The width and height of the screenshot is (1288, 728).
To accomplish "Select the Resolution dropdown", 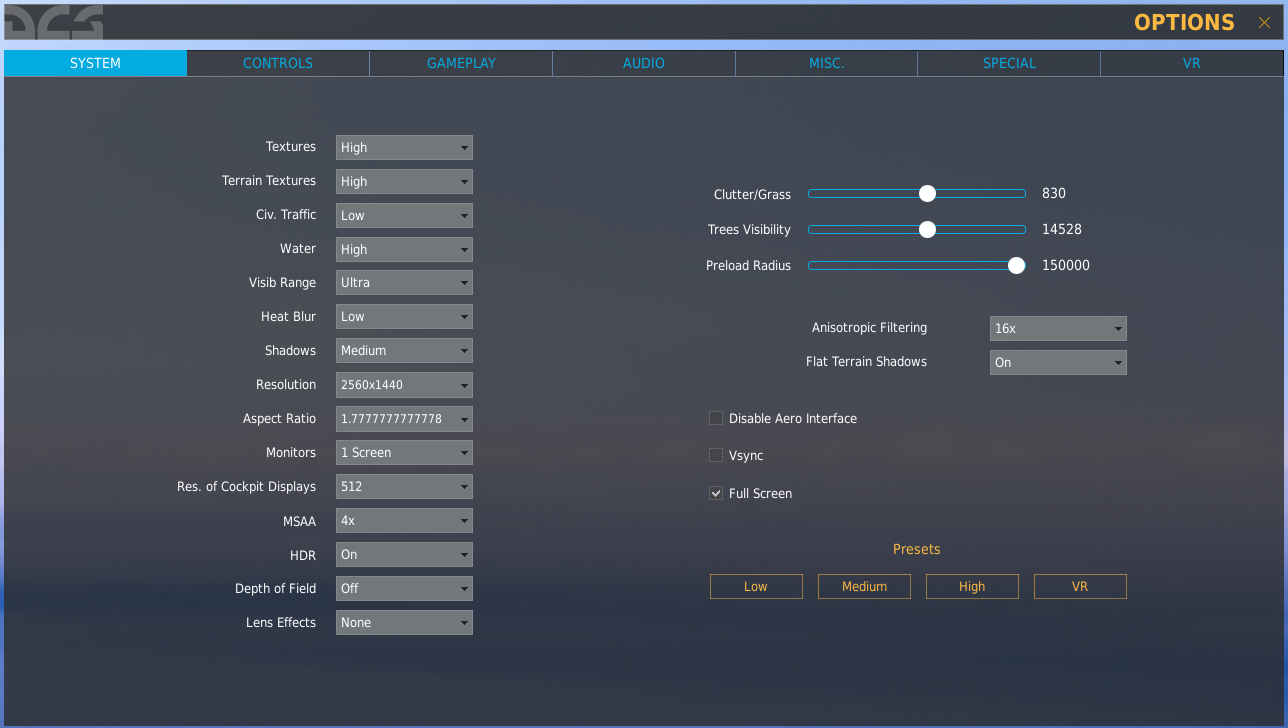I will tap(404, 385).
